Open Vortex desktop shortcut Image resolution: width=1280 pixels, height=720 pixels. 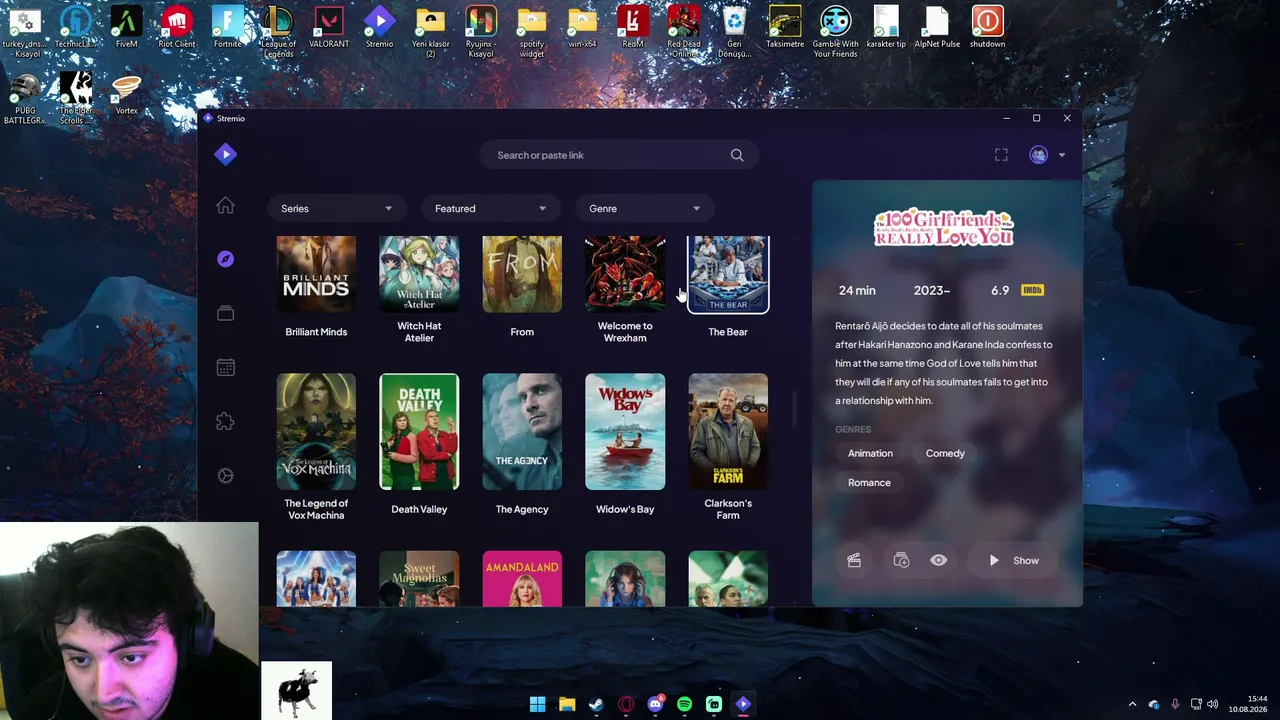[x=126, y=95]
